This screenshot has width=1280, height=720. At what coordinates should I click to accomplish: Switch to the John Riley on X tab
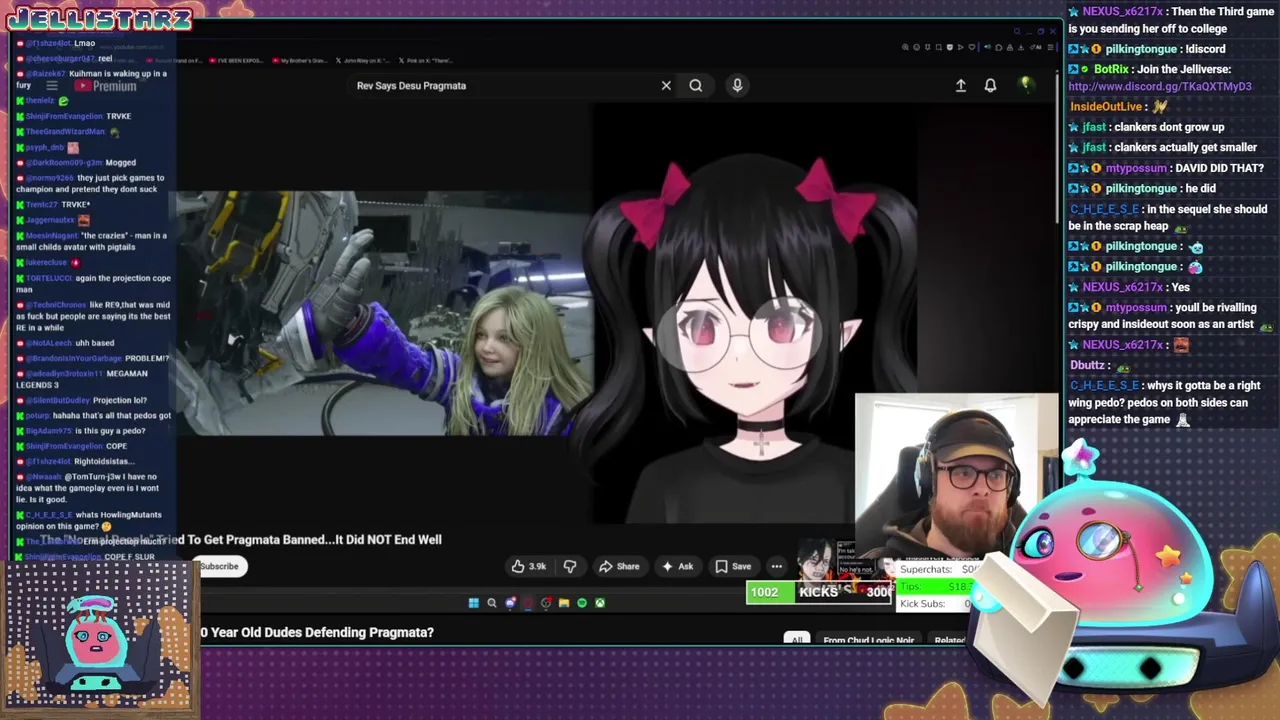[365, 60]
